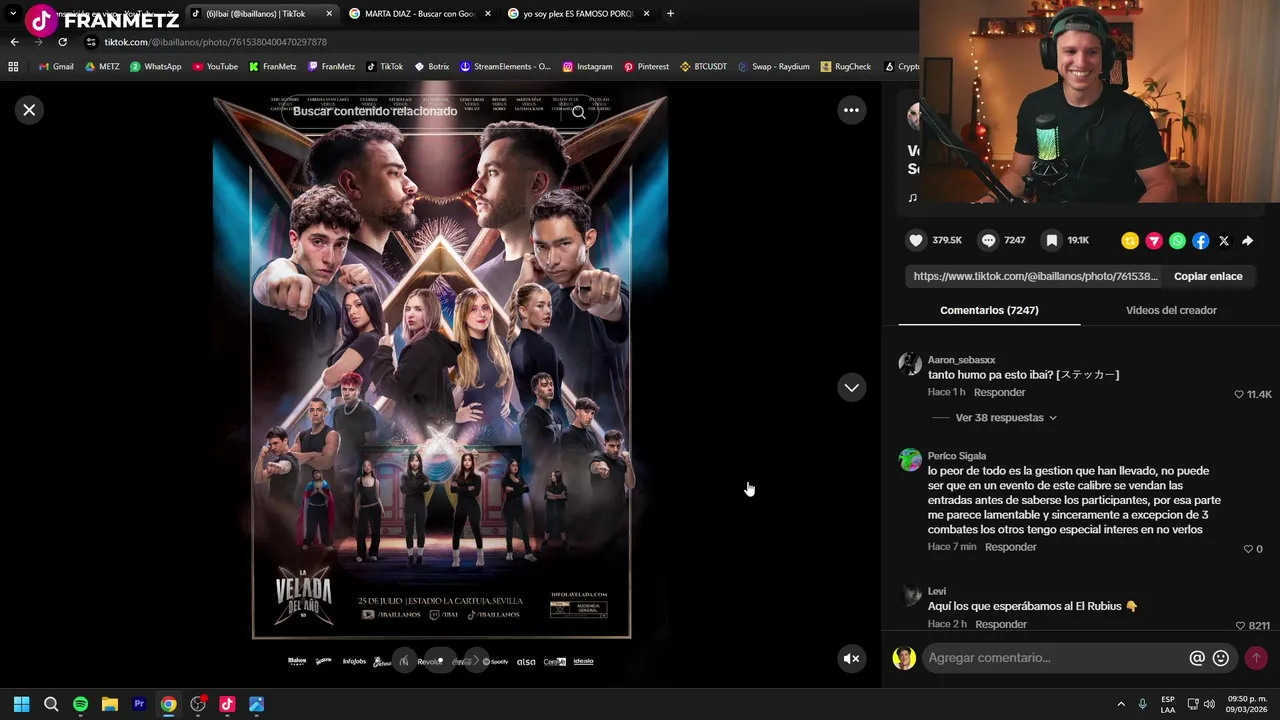Open RugCheck bookmark
The height and width of the screenshot is (720, 1280).
click(845, 67)
